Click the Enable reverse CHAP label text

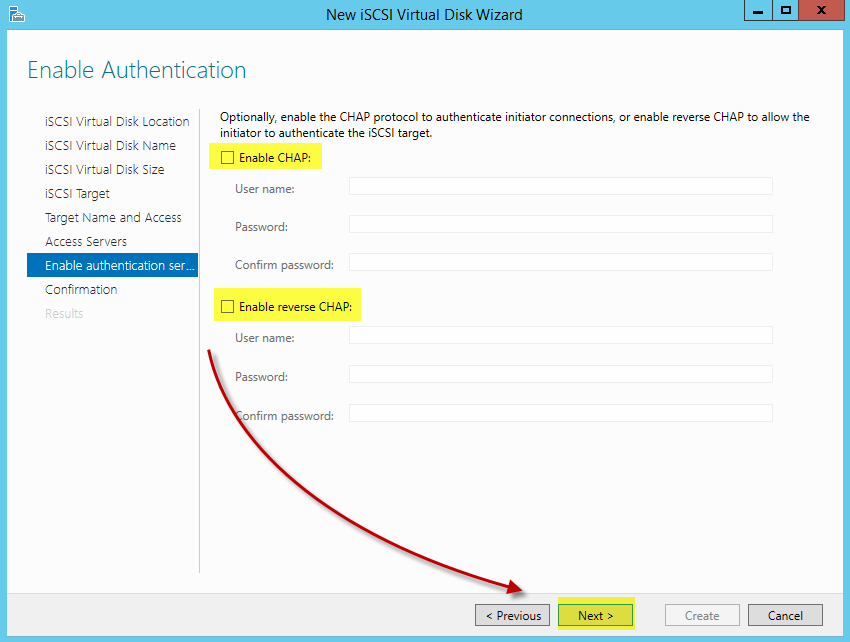tap(295, 307)
